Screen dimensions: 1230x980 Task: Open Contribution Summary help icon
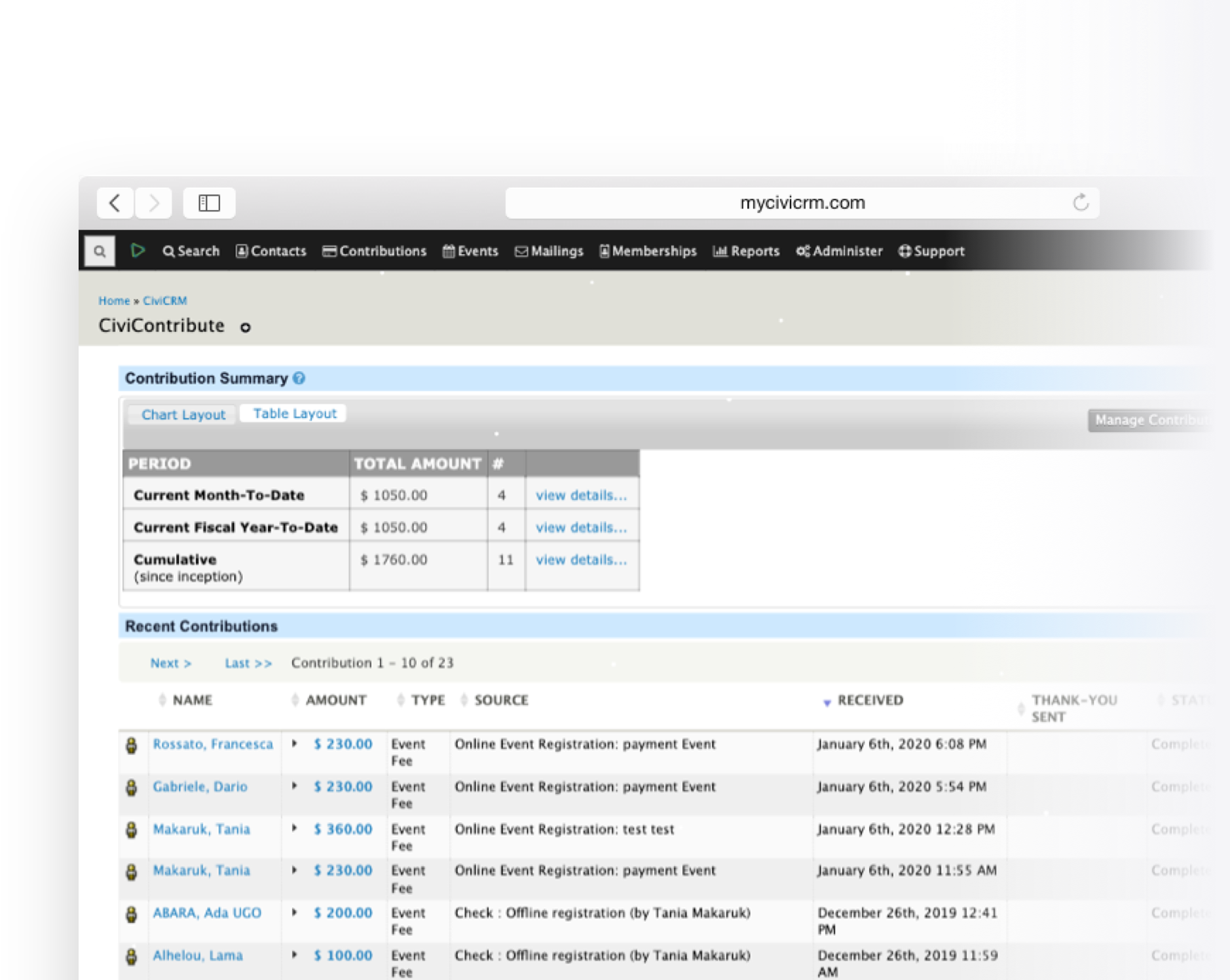[x=299, y=378]
